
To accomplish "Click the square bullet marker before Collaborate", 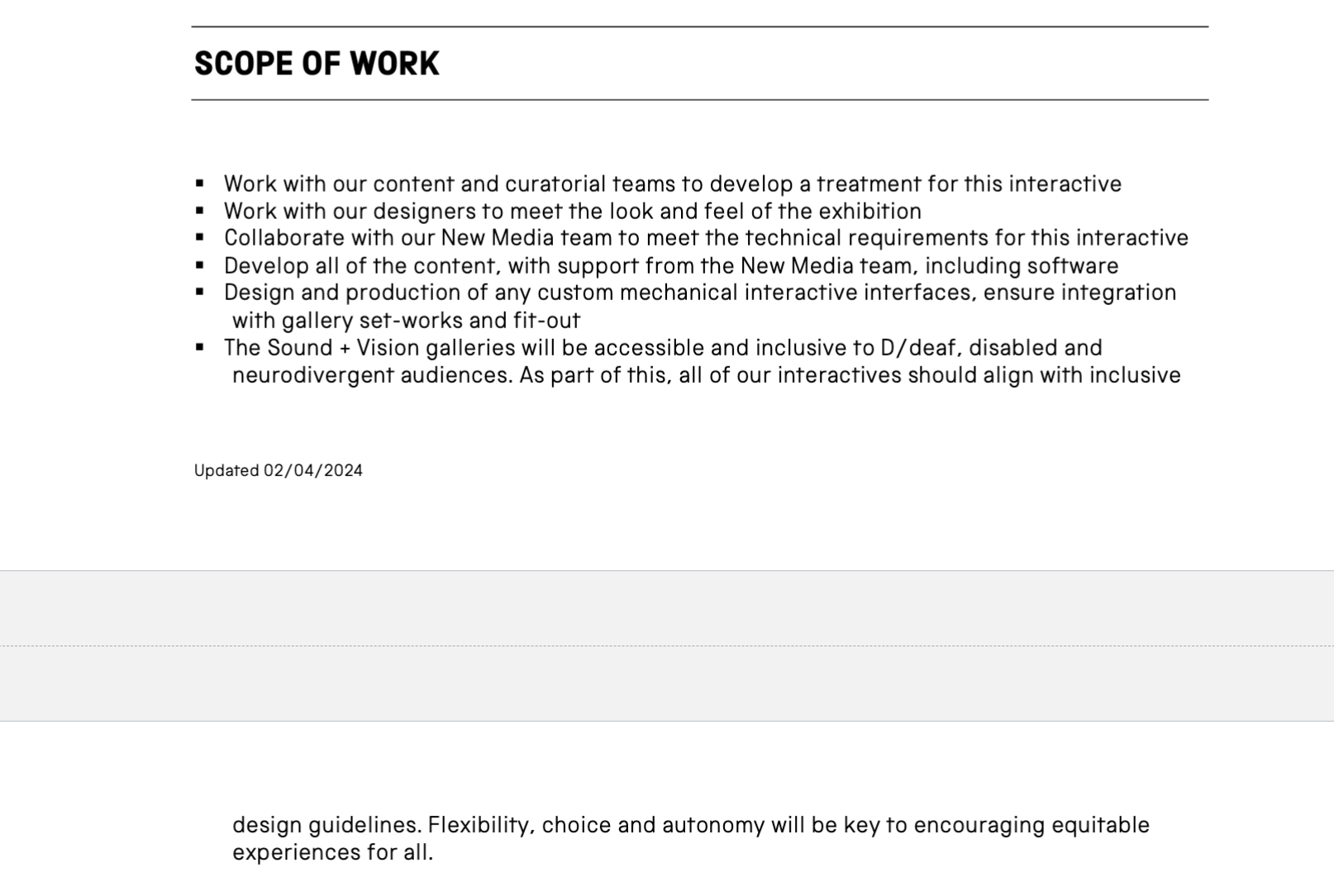I will pyautogui.click(x=200, y=238).
